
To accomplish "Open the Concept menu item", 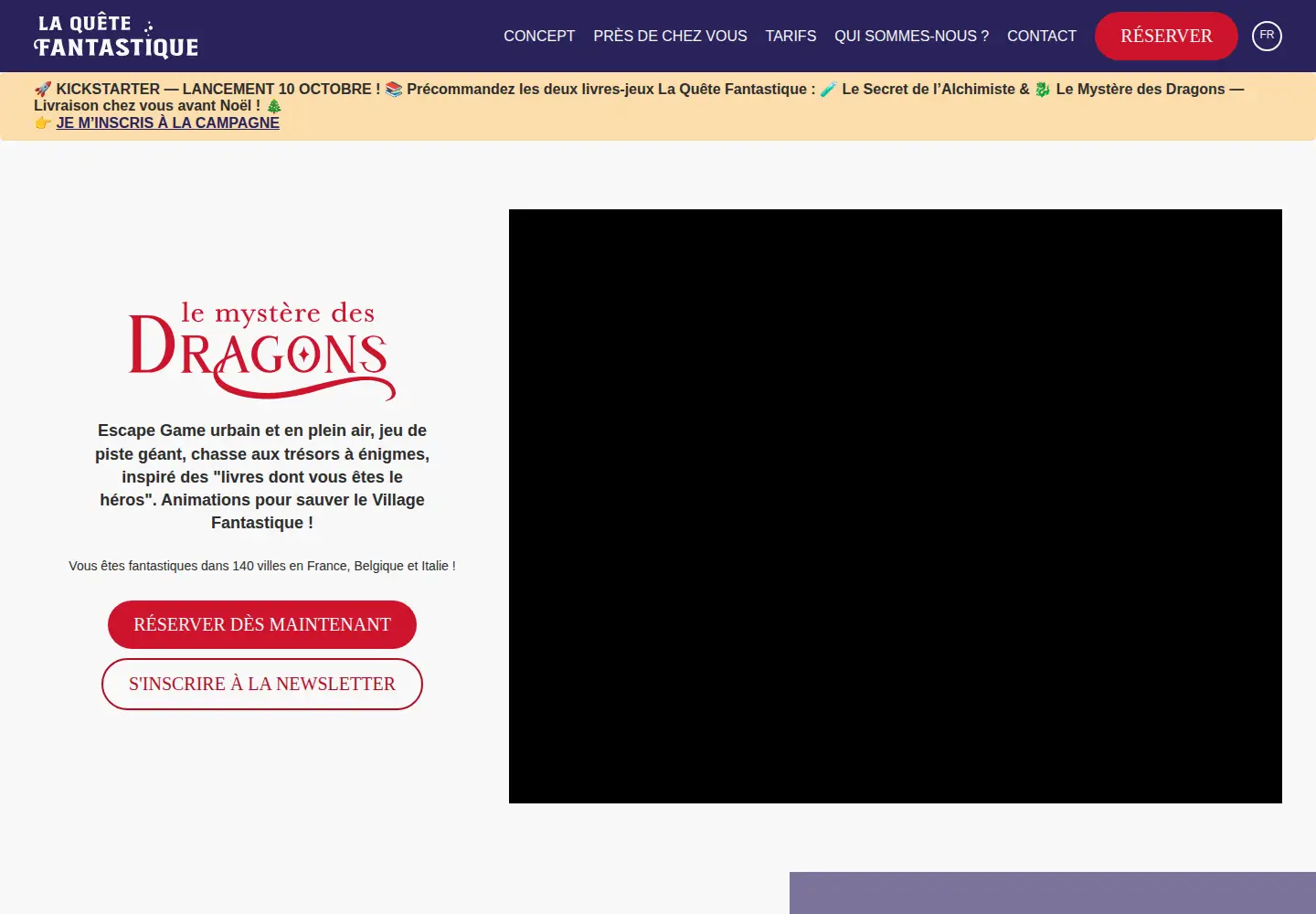I will click(x=539, y=36).
